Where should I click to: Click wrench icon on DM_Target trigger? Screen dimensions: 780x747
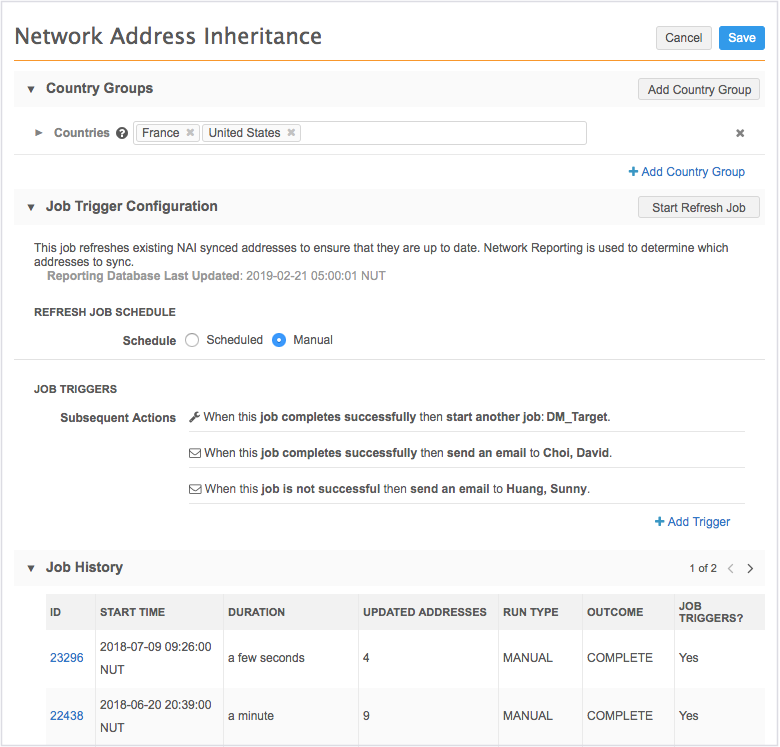pos(194,417)
